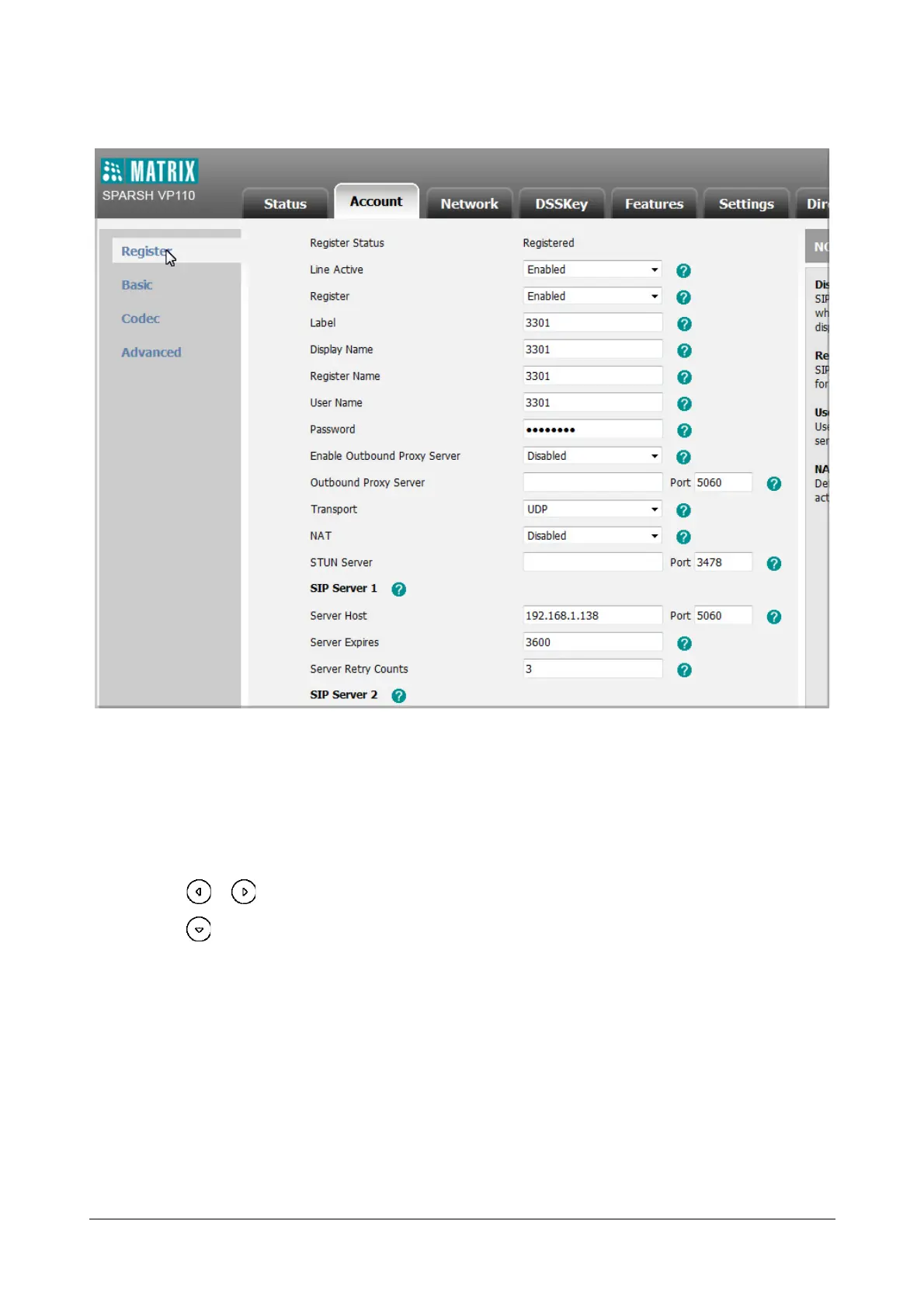Click the Outbound Proxy Server port field
Viewport: 924px width, 1308px height.
pos(723,482)
